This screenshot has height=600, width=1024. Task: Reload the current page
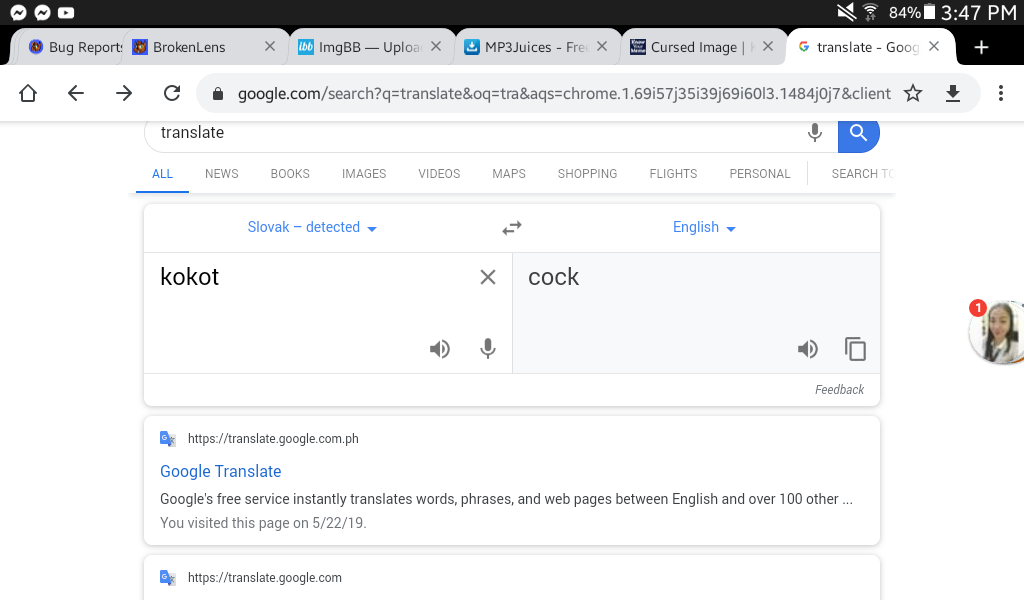pos(172,93)
